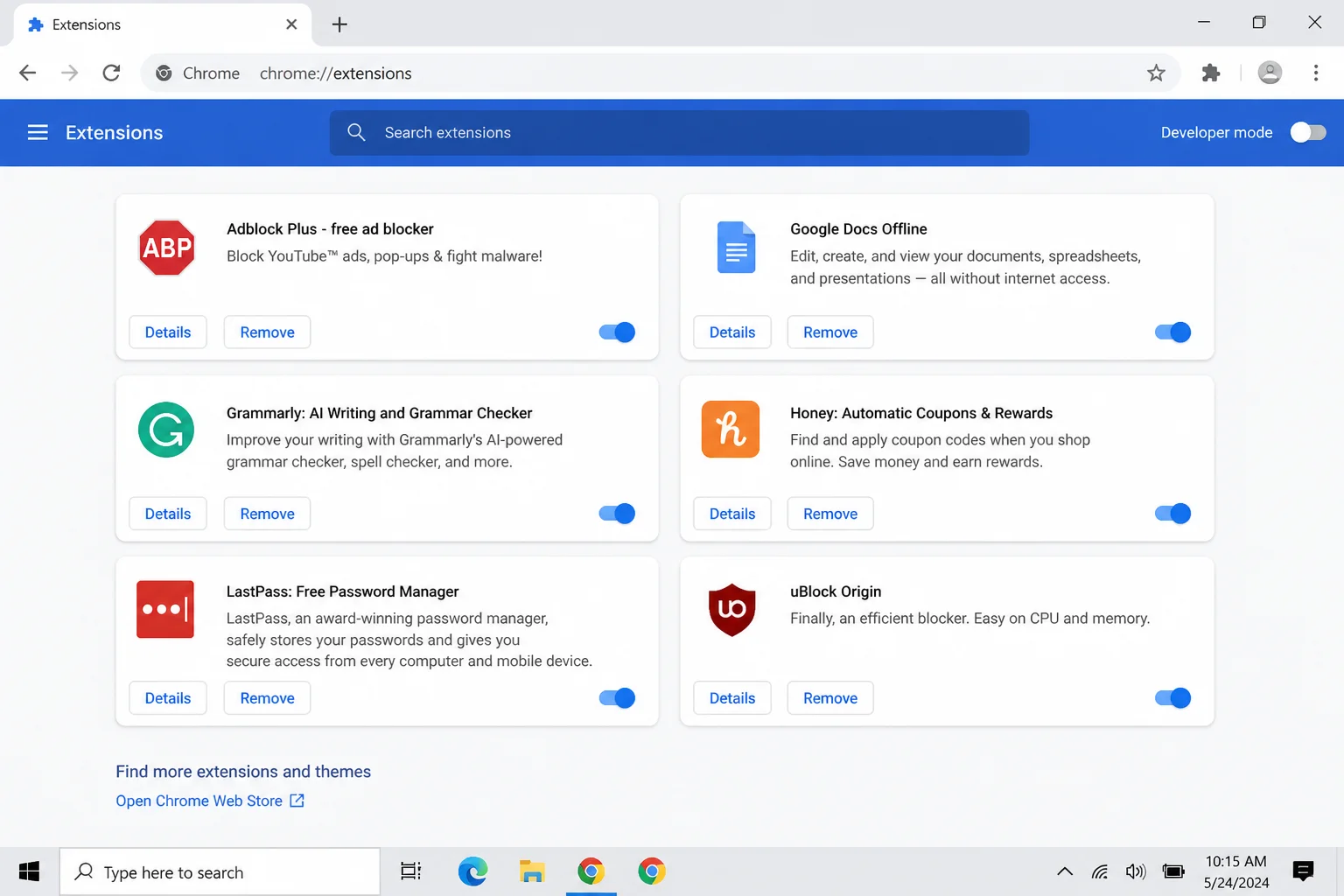Remove Google Docs Offline extension

click(830, 332)
